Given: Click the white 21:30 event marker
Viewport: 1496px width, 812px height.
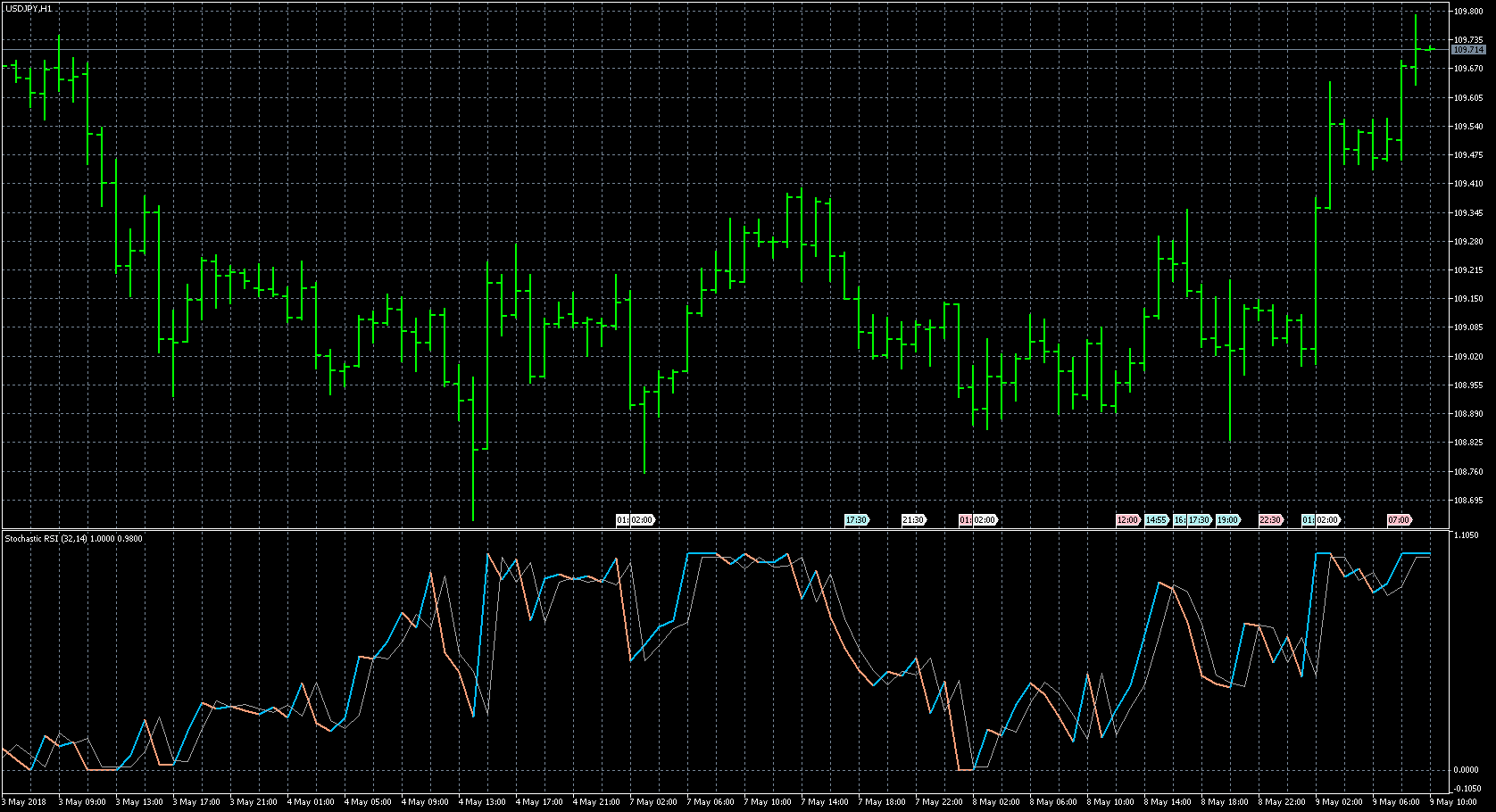Looking at the screenshot, I should coord(913,519).
